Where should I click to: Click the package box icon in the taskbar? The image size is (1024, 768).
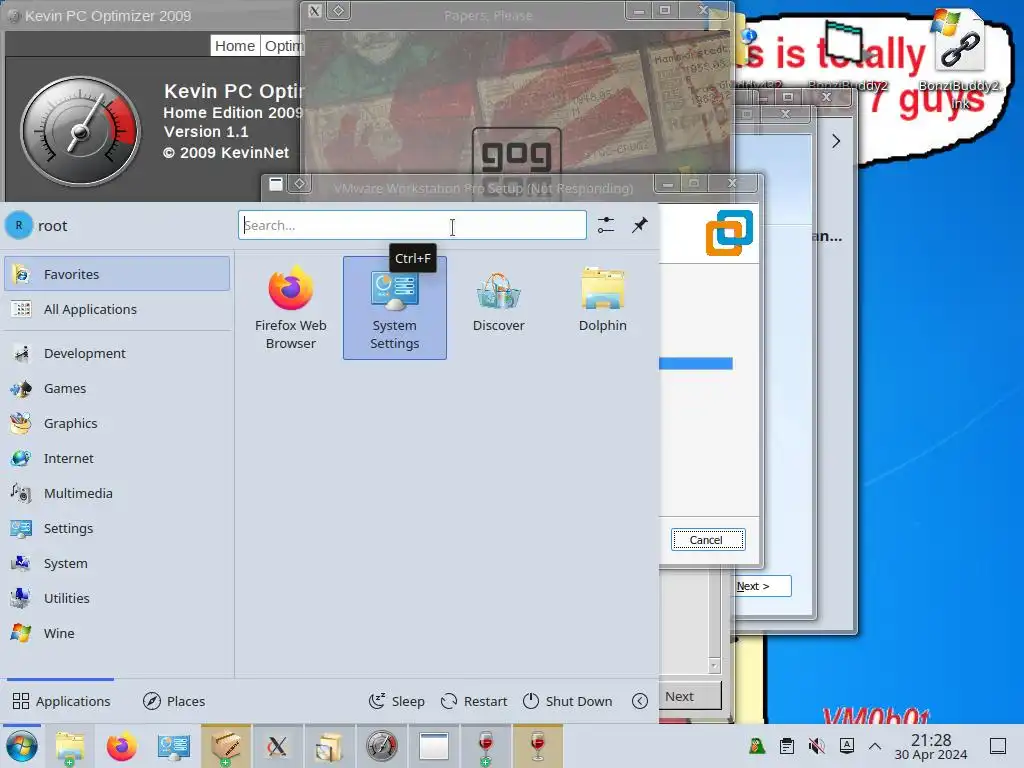pyautogui.click(x=225, y=746)
